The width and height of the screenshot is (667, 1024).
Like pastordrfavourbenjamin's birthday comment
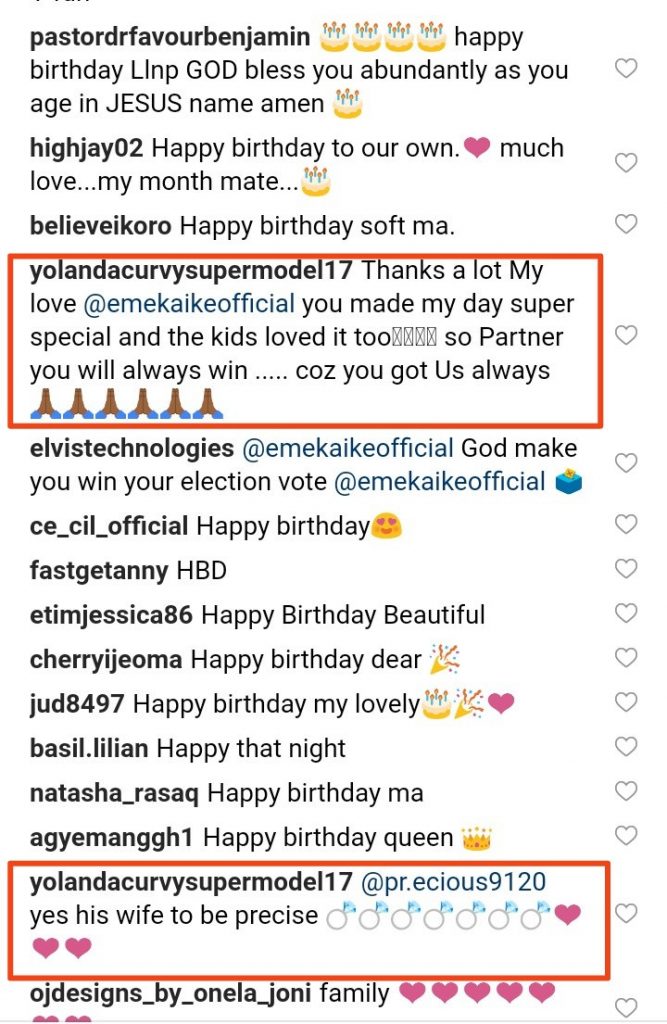click(626, 68)
